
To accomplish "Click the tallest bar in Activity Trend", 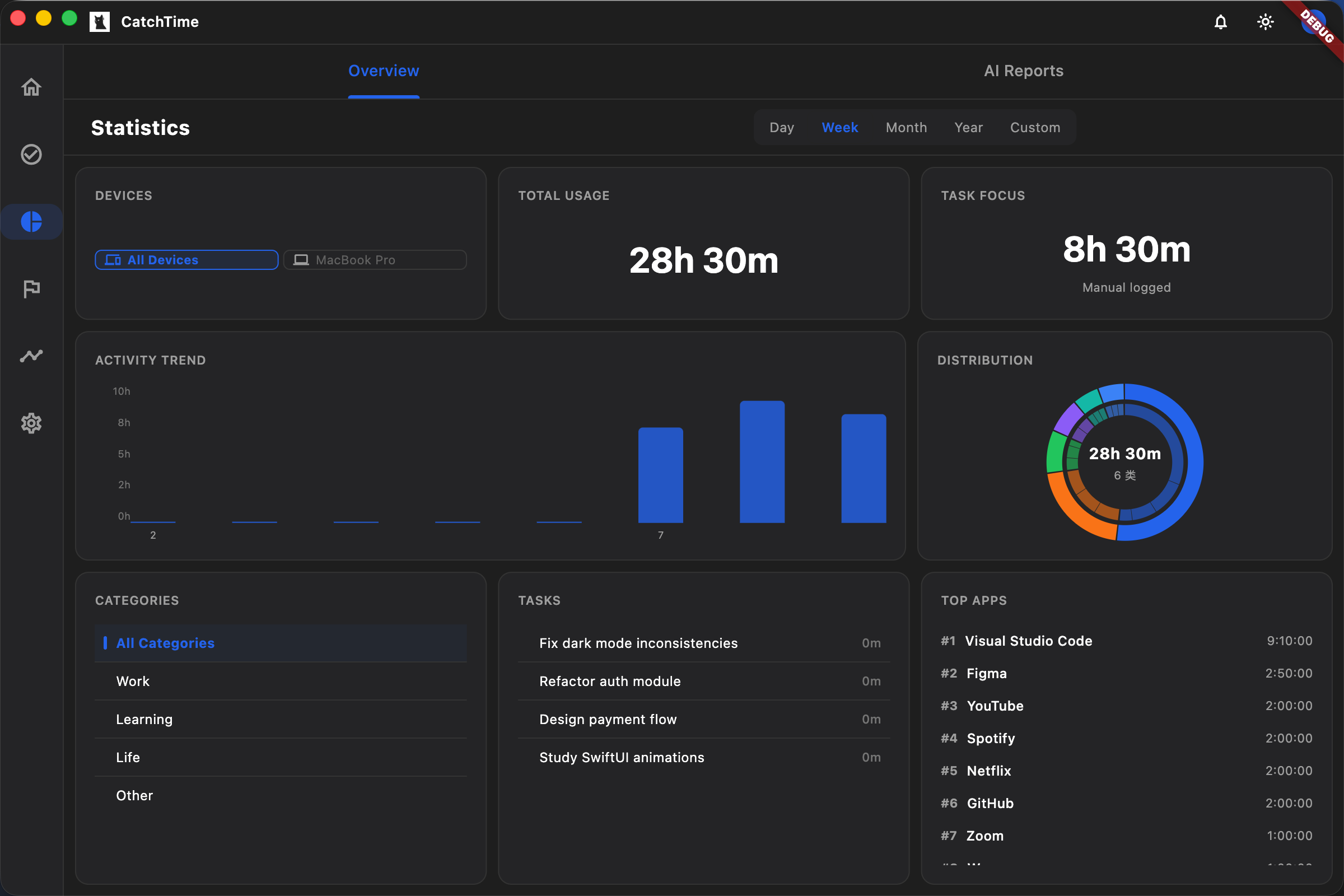I will pyautogui.click(x=762, y=461).
